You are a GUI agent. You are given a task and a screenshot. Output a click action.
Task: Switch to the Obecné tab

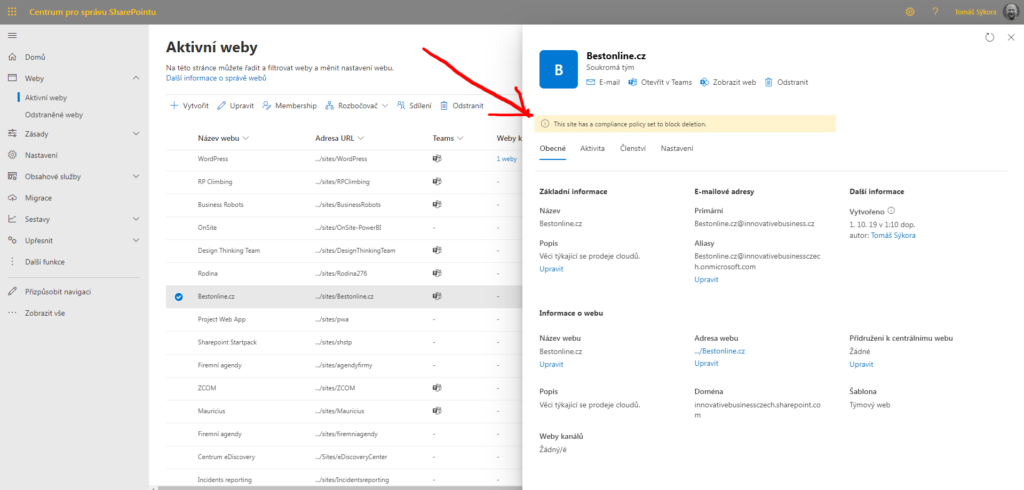pos(552,149)
